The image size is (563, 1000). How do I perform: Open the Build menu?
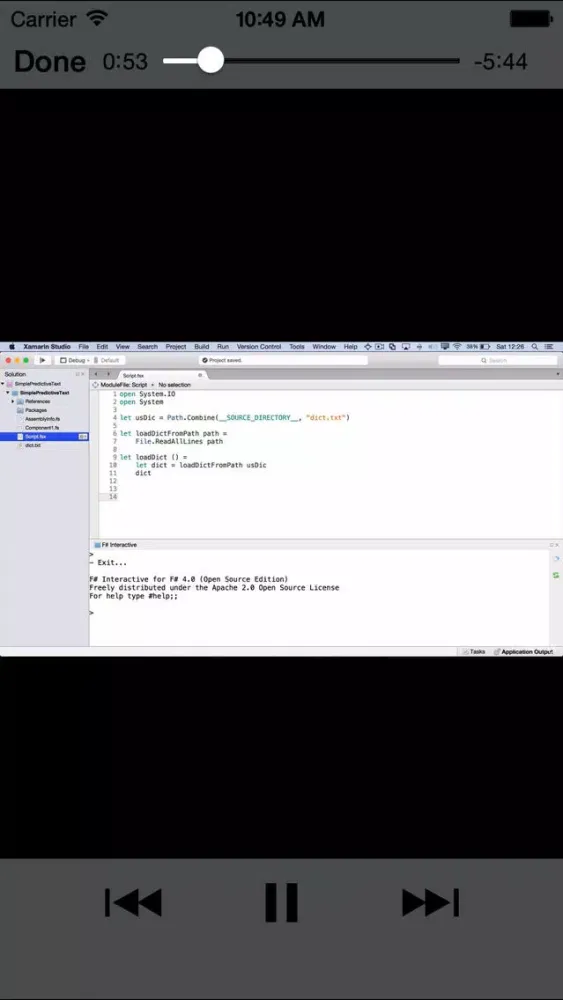(x=201, y=346)
